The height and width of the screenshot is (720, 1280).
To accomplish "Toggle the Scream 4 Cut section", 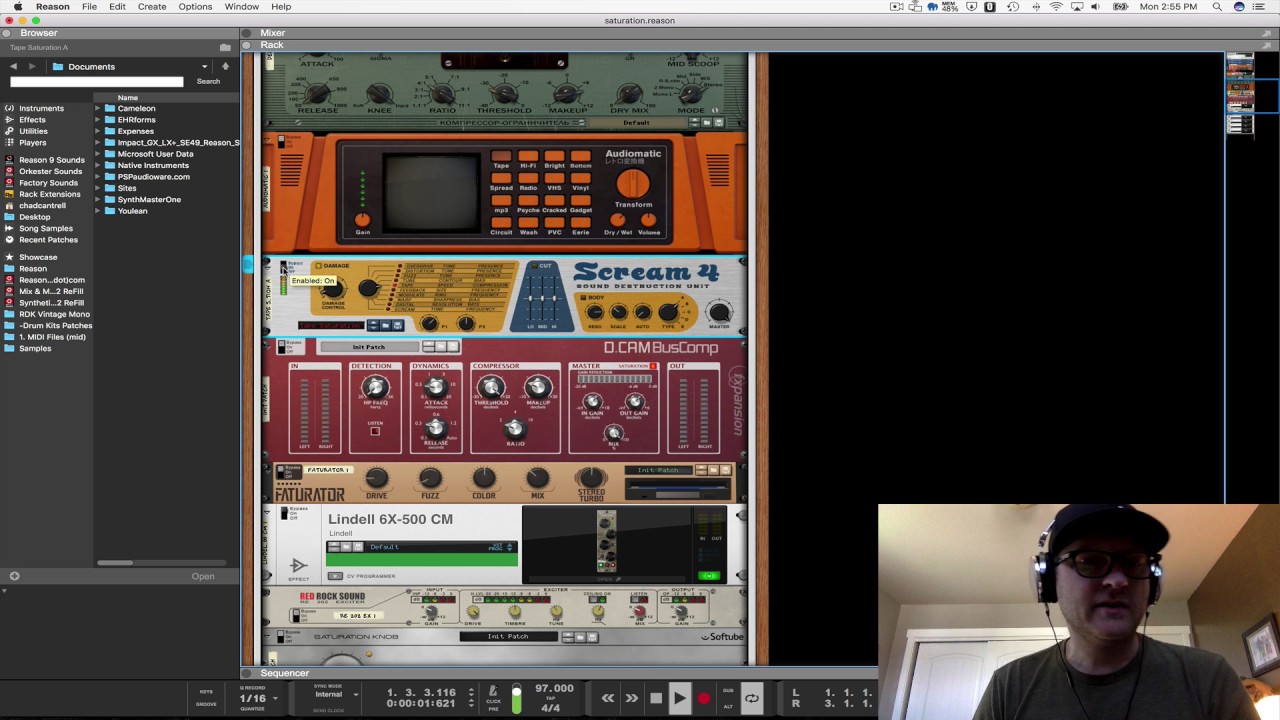I will click(x=532, y=266).
